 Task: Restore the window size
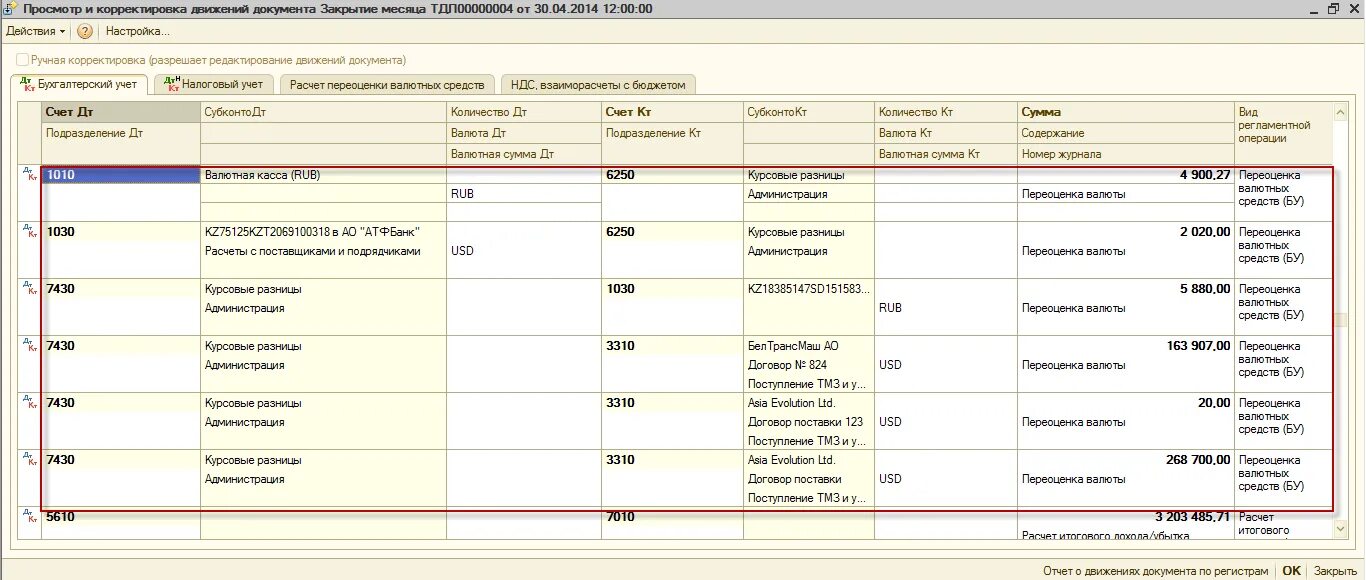[x=1332, y=8]
